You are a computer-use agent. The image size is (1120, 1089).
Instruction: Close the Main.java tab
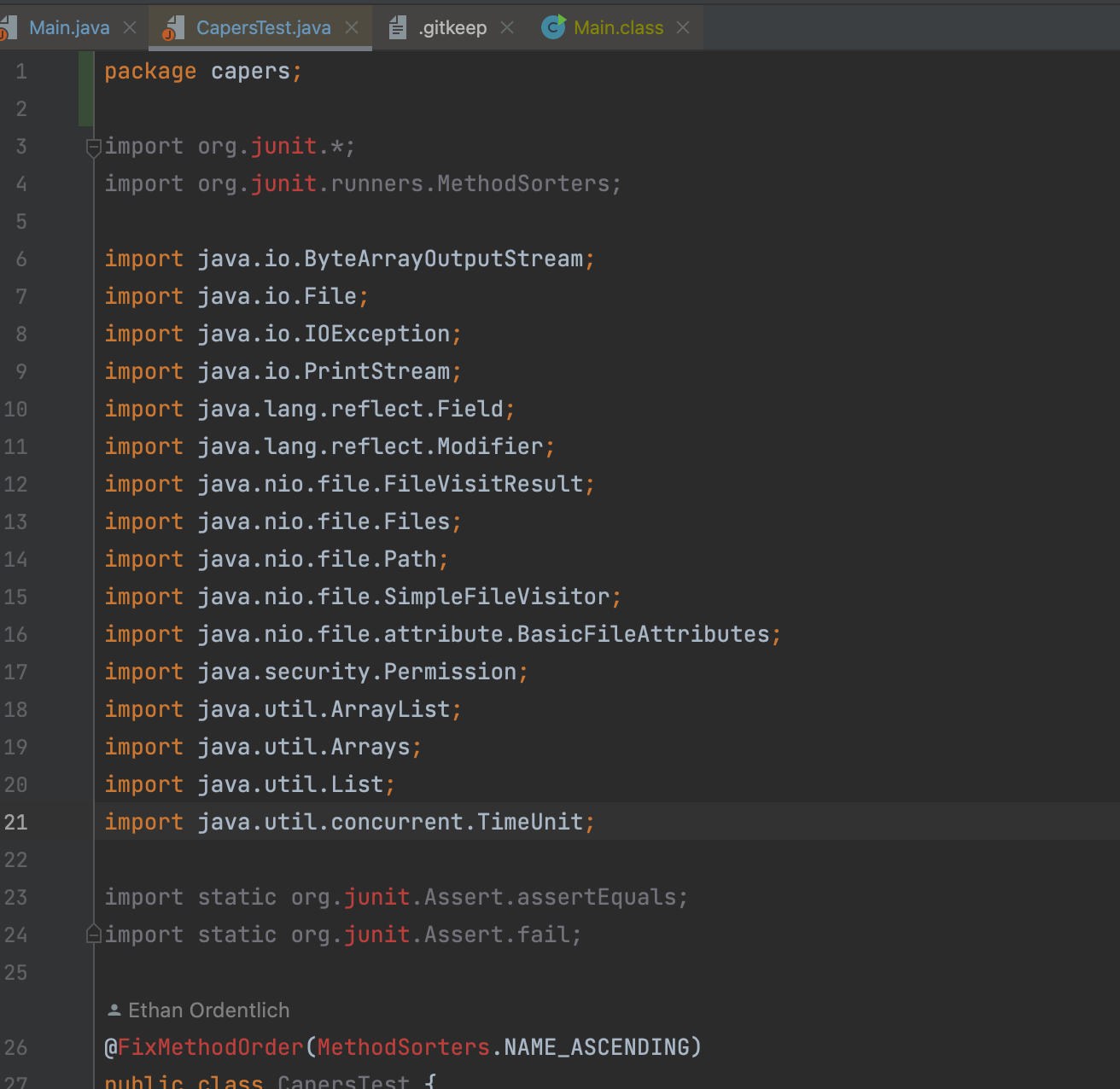click(x=130, y=28)
